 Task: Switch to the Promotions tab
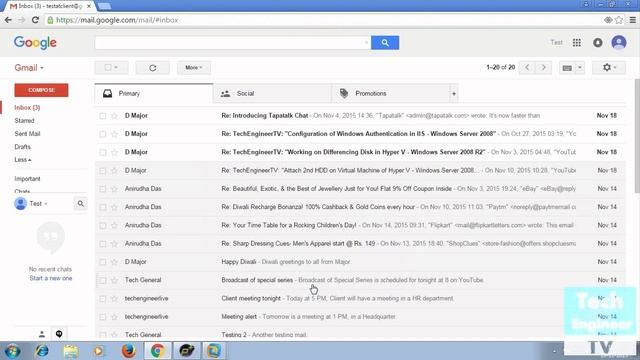point(391,93)
